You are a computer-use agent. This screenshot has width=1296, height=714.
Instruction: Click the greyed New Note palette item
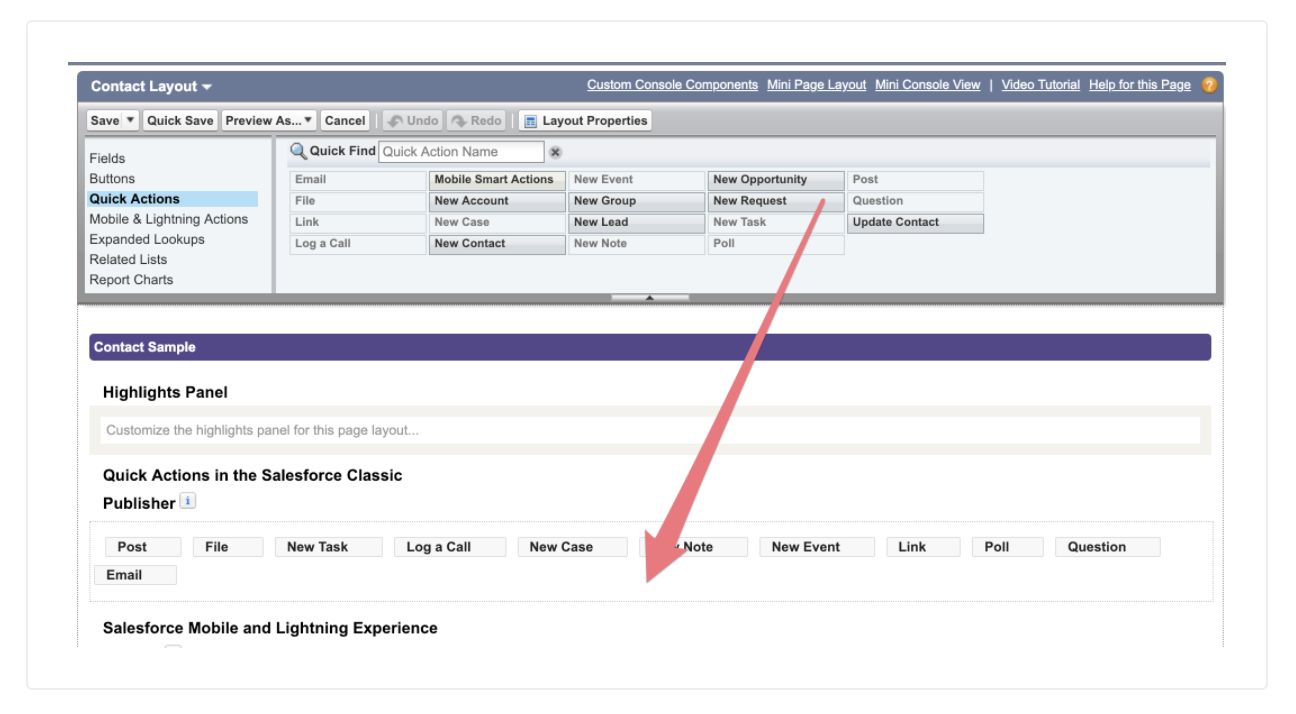pos(637,244)
